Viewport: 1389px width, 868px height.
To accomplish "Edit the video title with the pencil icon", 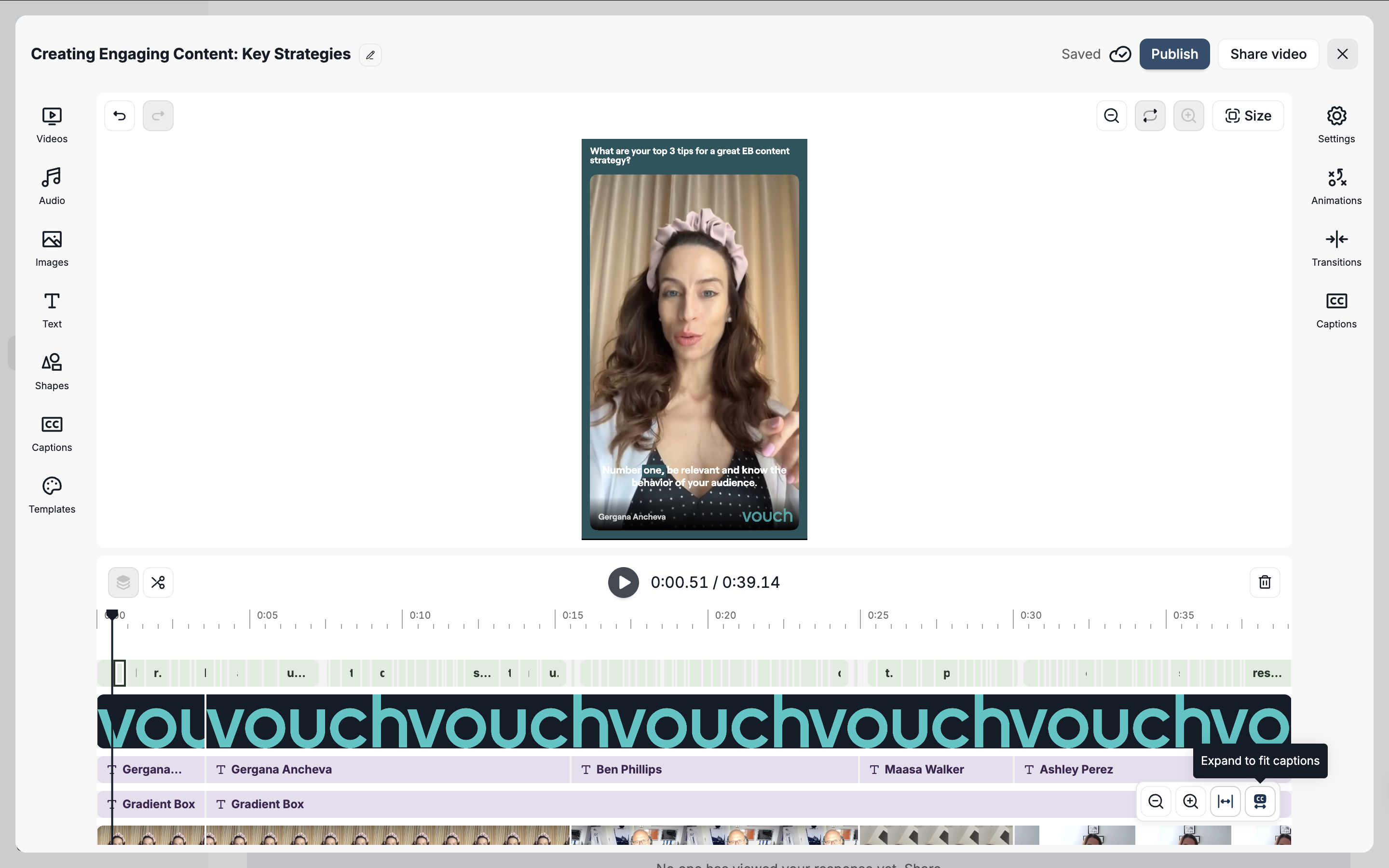I will click(x=370, y=55).
